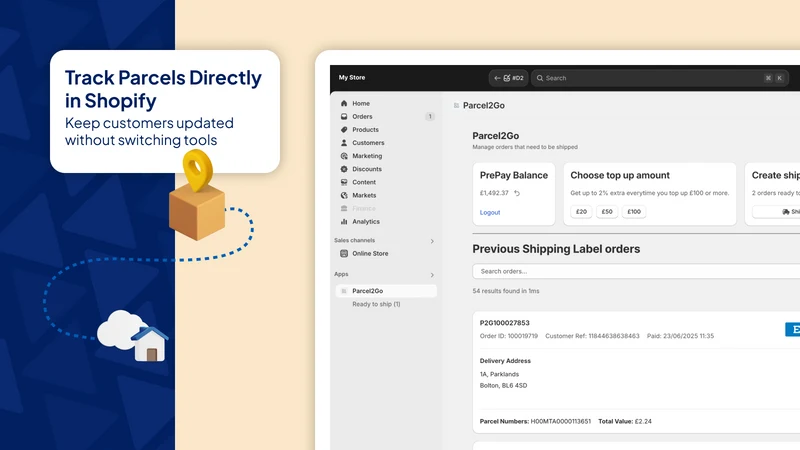Click Total Value: £2.24
This screenshot has width=800, height=450.
tap(624, 421)
